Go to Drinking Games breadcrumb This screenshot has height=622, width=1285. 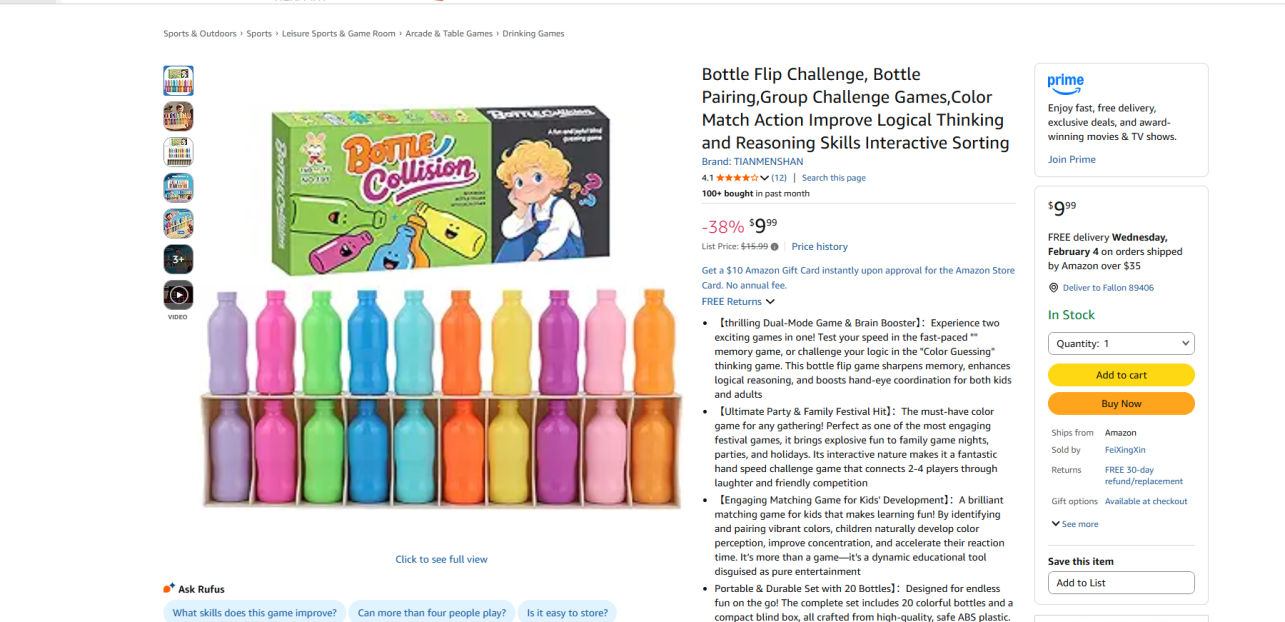(x=533, y=34)
